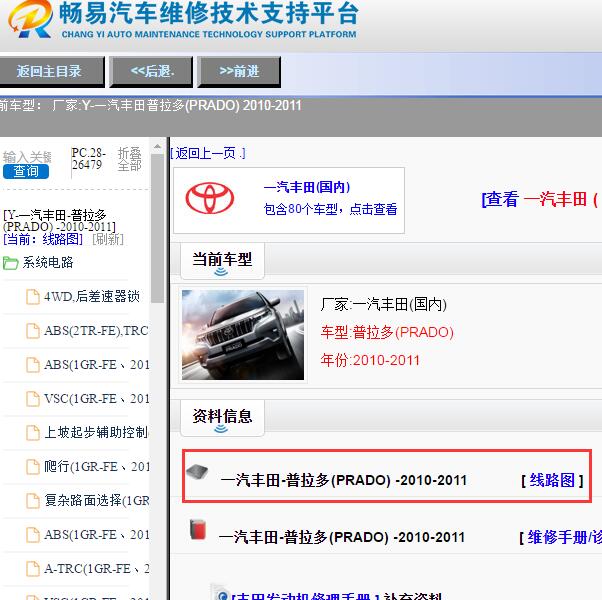Viewport: 602px width, 600px height.
Task: Click the document icon beside 4WD,后差速器锁
Action: click(33, 297)
